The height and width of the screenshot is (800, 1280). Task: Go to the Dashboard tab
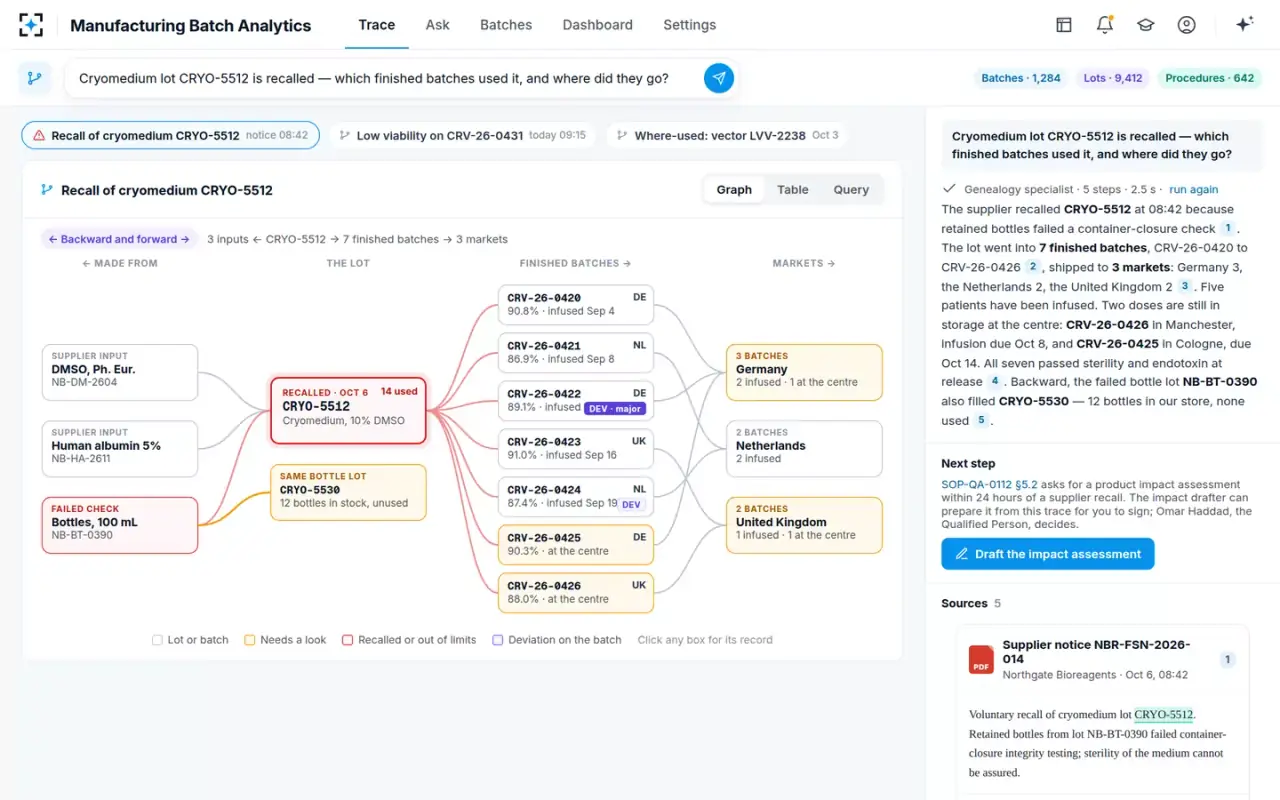click(x=598, y=25)
